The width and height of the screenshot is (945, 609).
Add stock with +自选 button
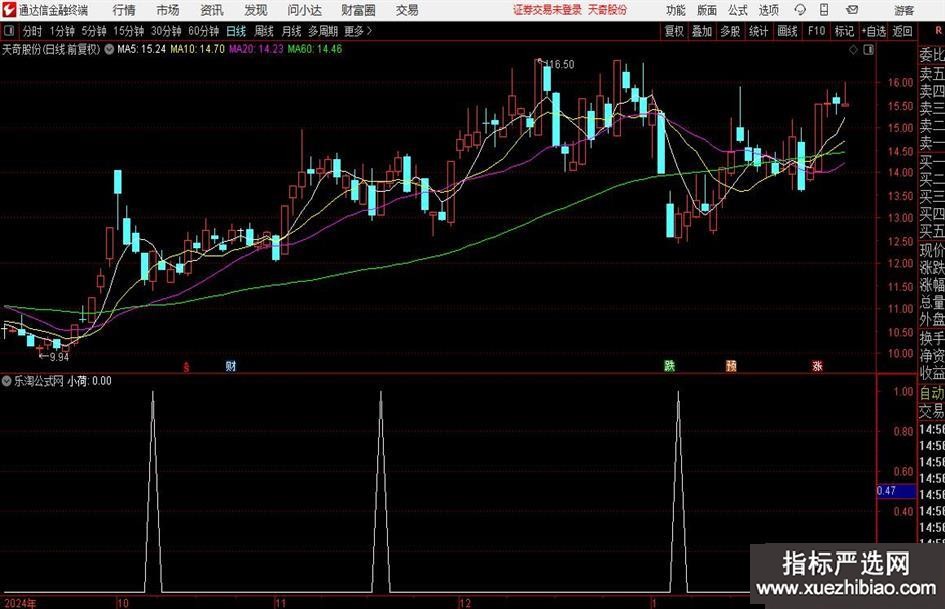[873, 31]
